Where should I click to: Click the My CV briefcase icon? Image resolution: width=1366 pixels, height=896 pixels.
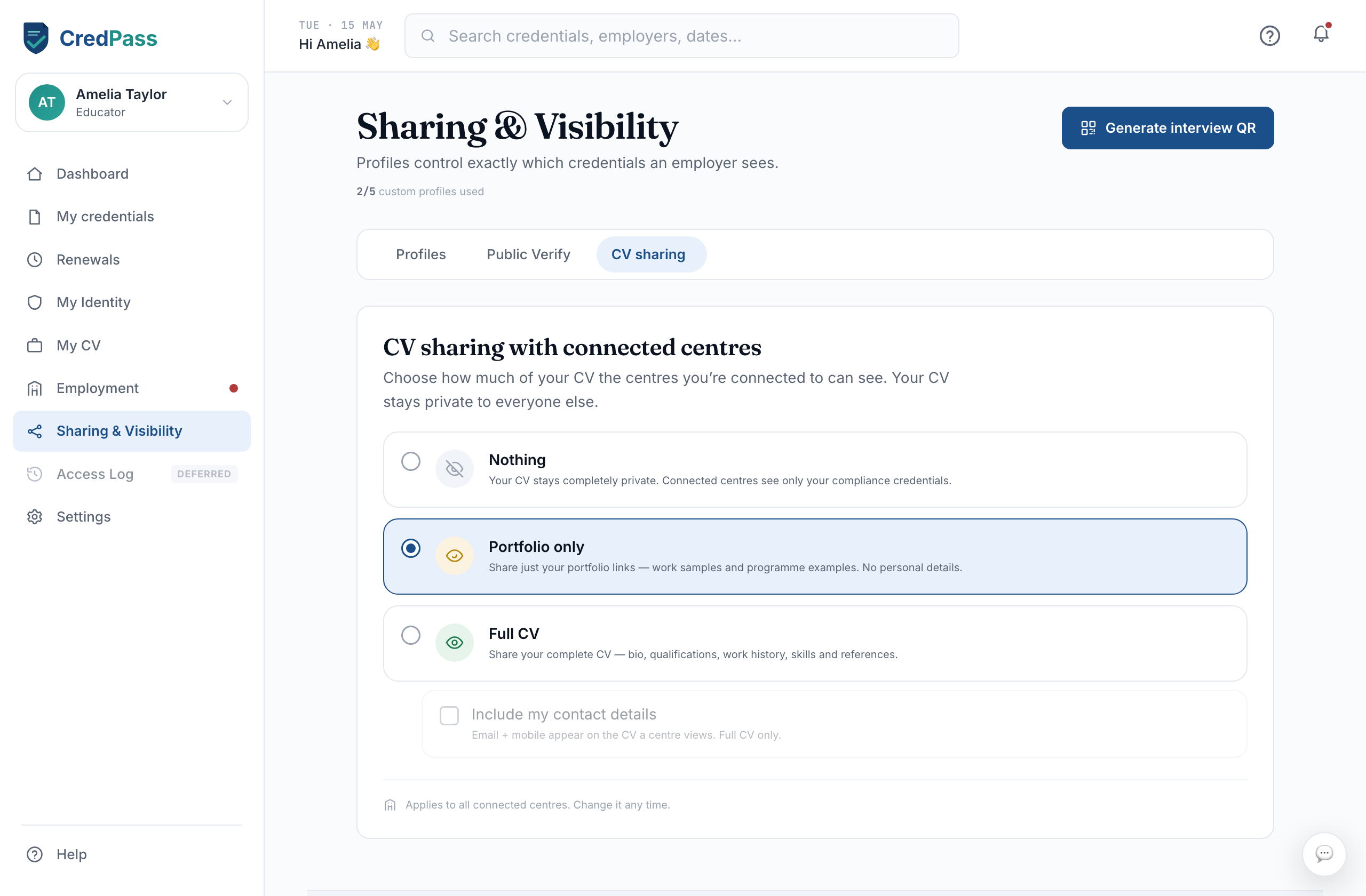tap(35, 345)
